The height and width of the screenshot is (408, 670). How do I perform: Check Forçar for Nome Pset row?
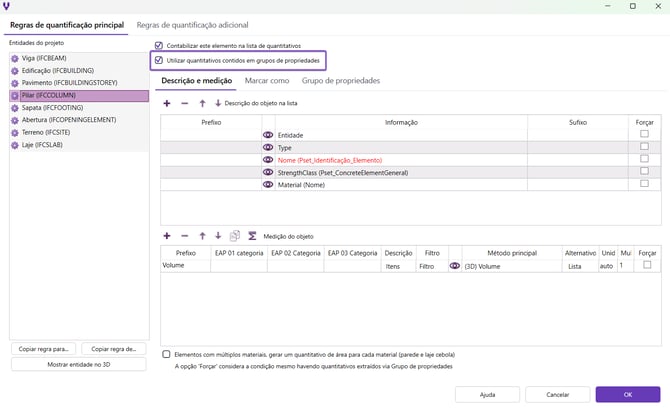pyautogui.click(x=644, y=159)
